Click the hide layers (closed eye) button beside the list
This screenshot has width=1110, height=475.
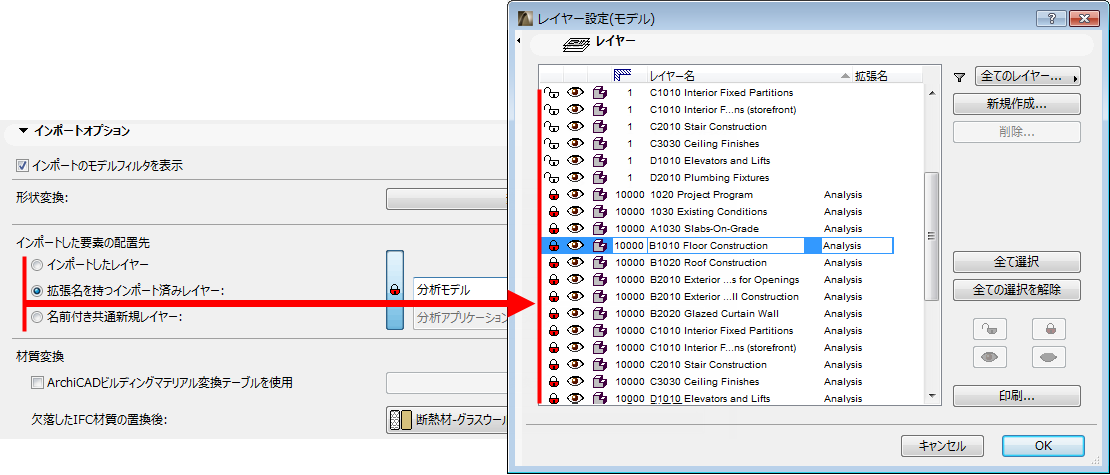pos(1048,357)
